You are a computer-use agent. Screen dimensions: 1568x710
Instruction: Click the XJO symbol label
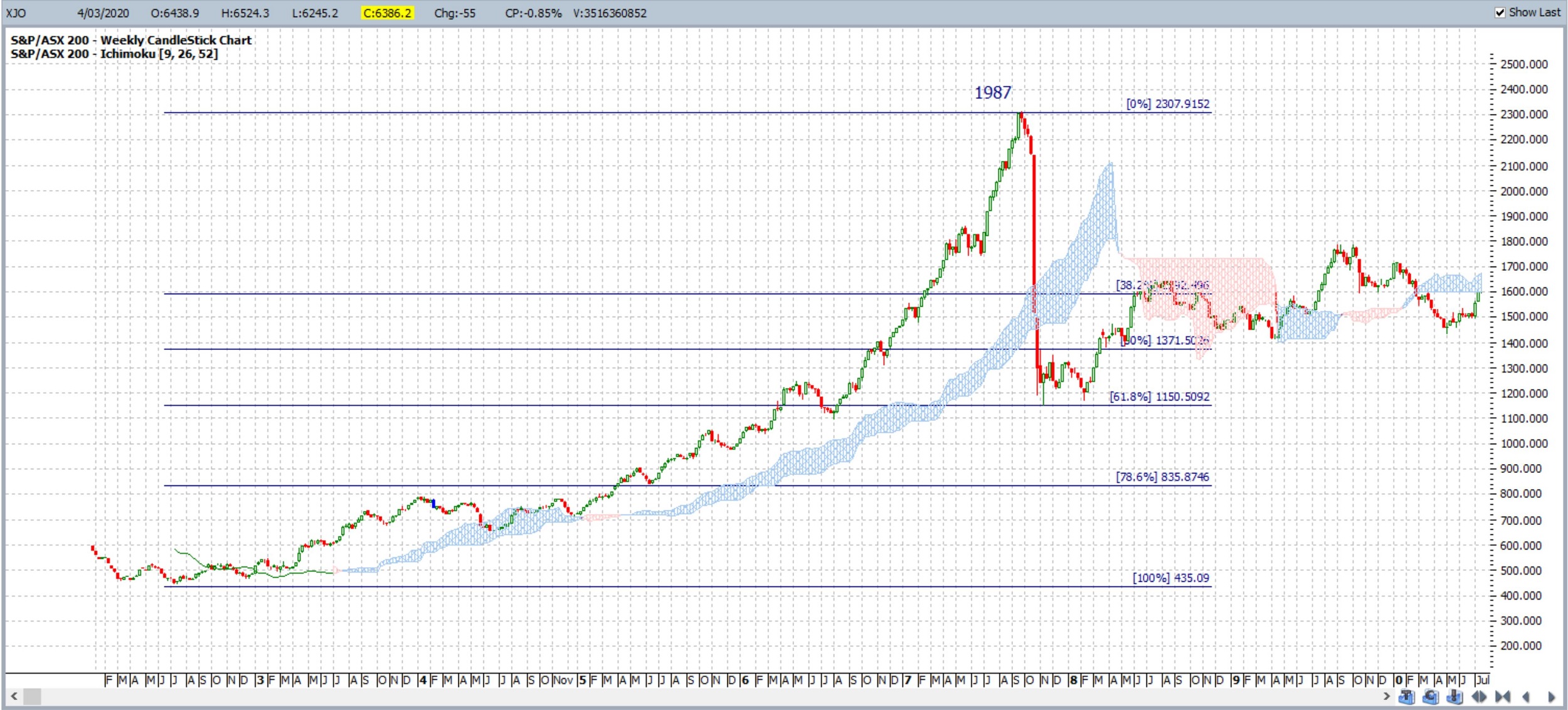[x=16, y=13]
